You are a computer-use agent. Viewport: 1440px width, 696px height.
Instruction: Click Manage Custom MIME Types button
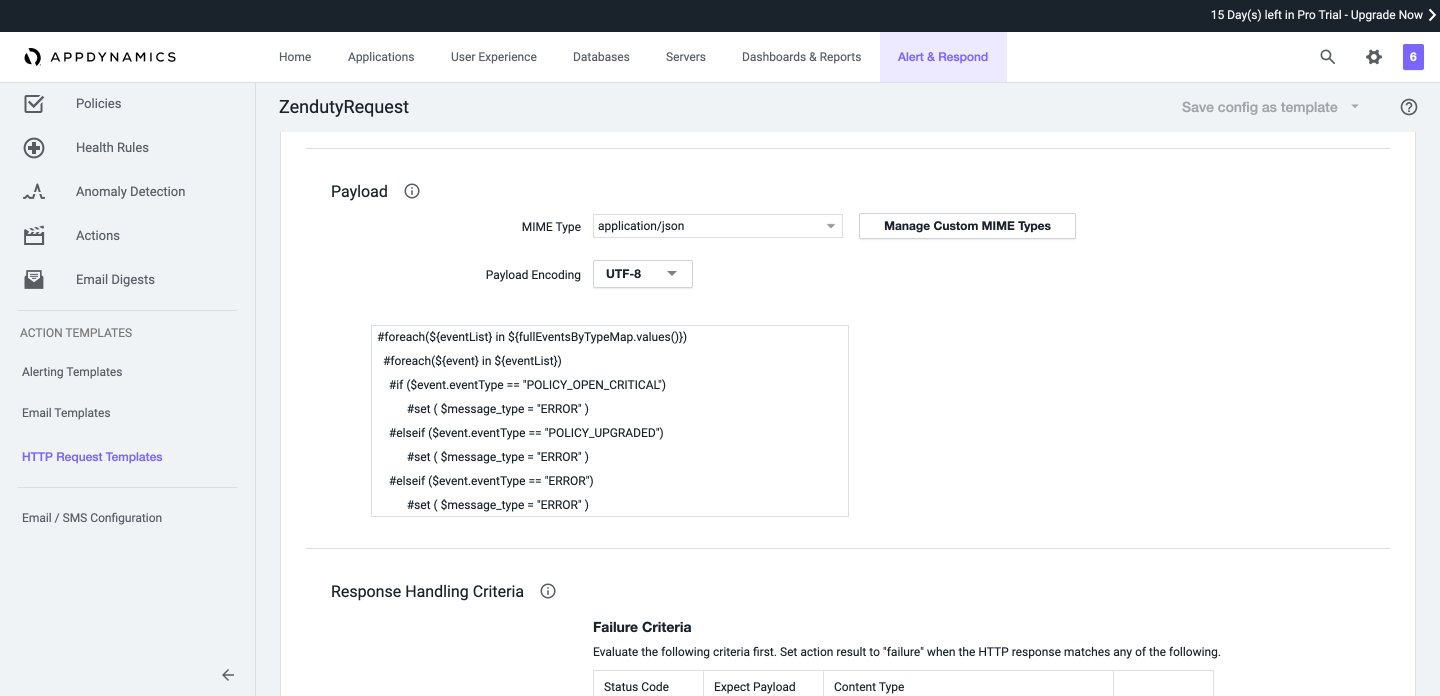(x=967, y=226)
